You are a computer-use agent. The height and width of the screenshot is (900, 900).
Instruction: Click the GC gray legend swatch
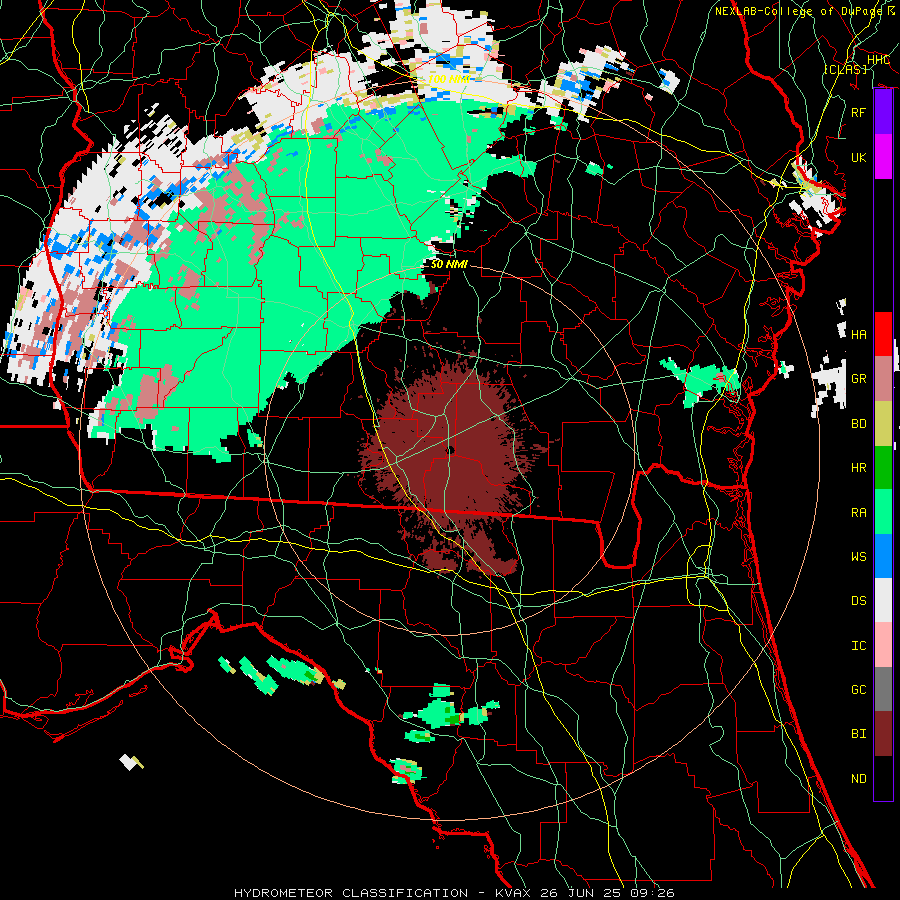point(883,689)
